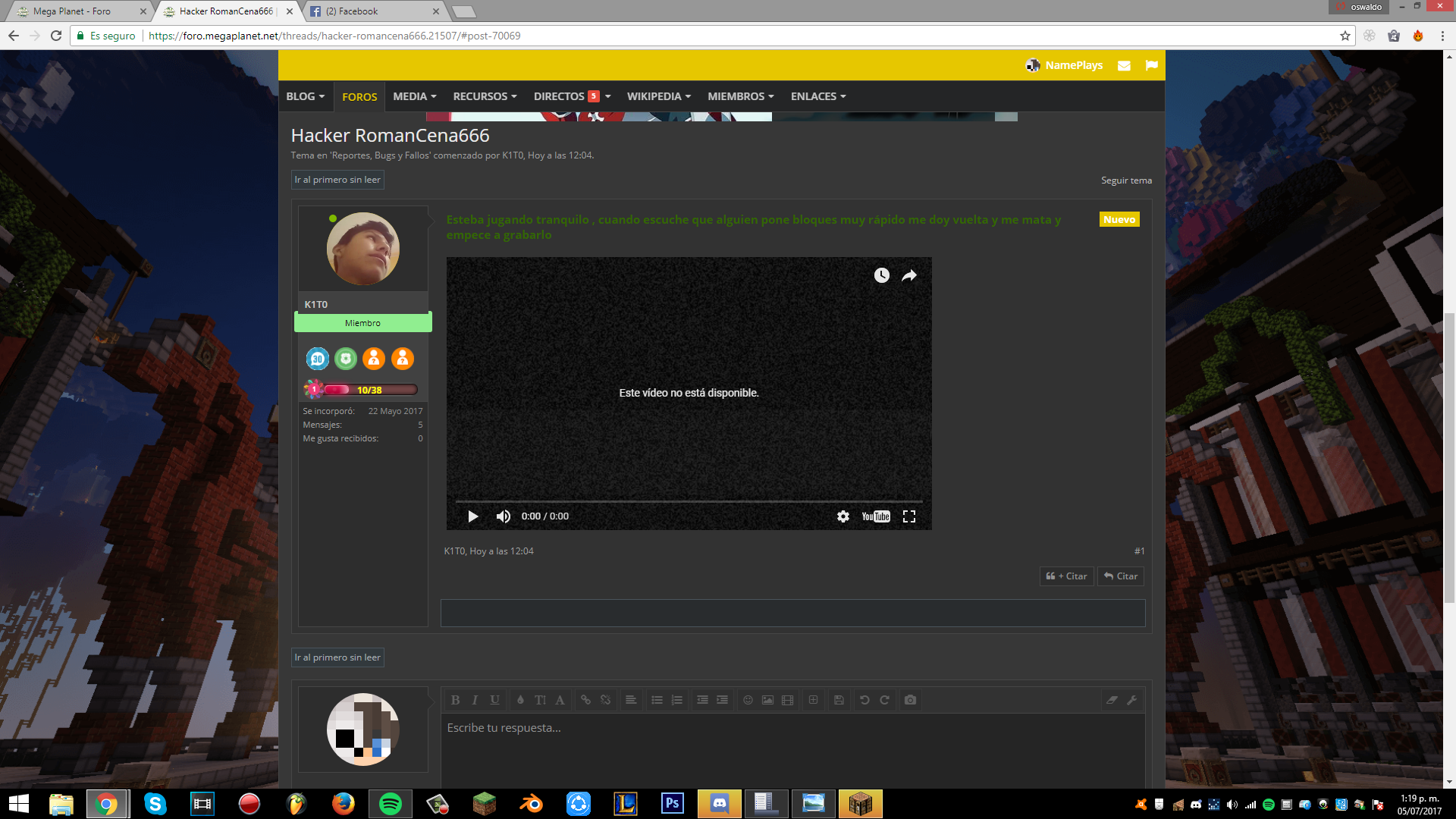Screen dimensions: 1456x819
Task: Open K1T0 username profile link
Action: point(315,304)
